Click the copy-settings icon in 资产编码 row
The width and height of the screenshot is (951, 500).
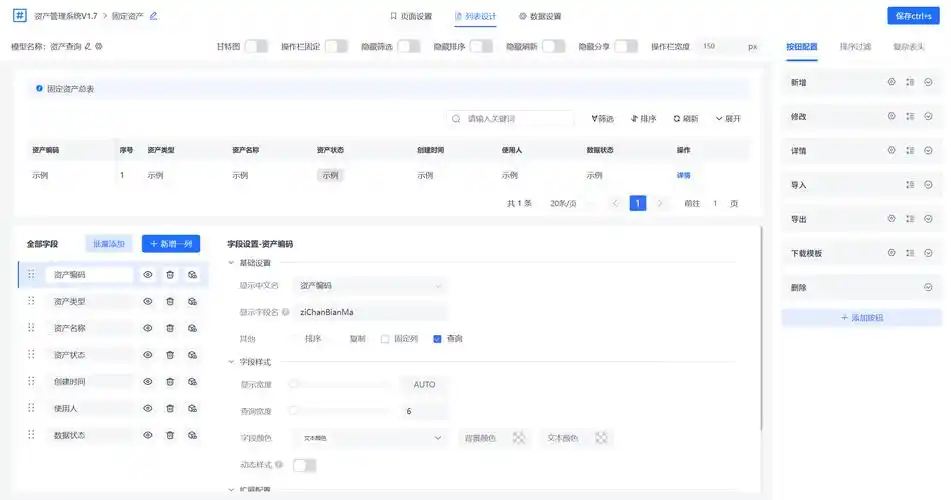(x=192, y=275)
